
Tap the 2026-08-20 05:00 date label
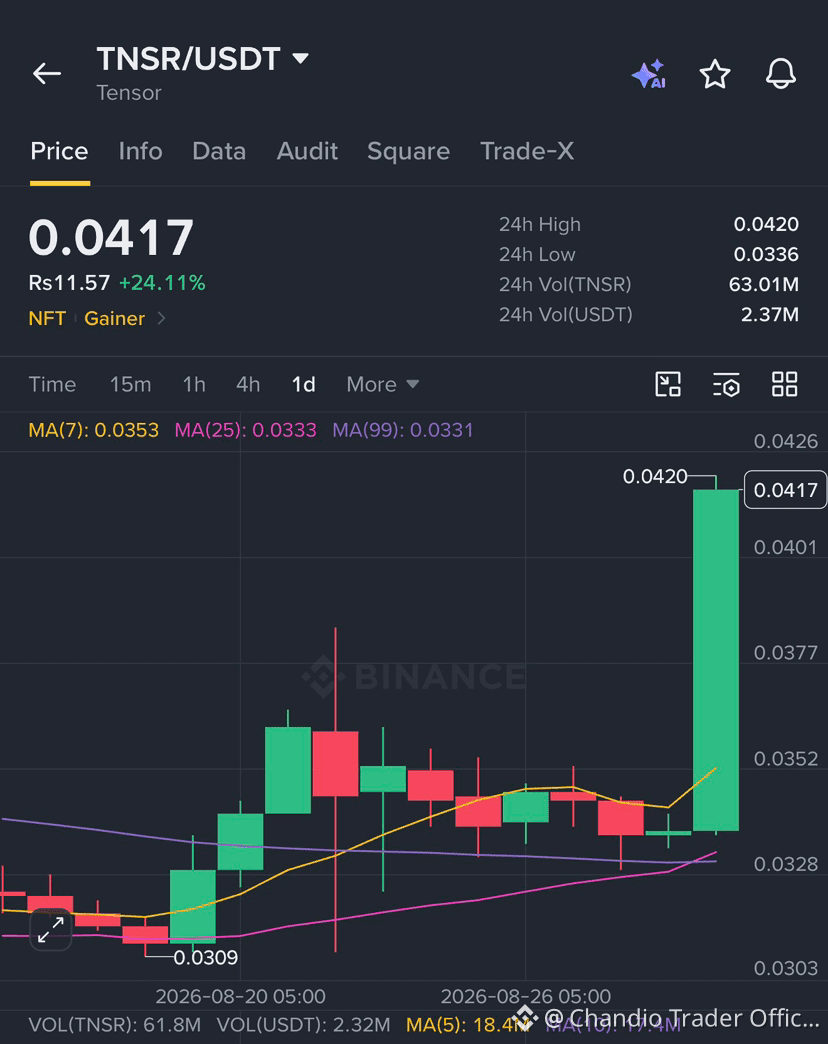pyautogui.click(x=240, y=997)
